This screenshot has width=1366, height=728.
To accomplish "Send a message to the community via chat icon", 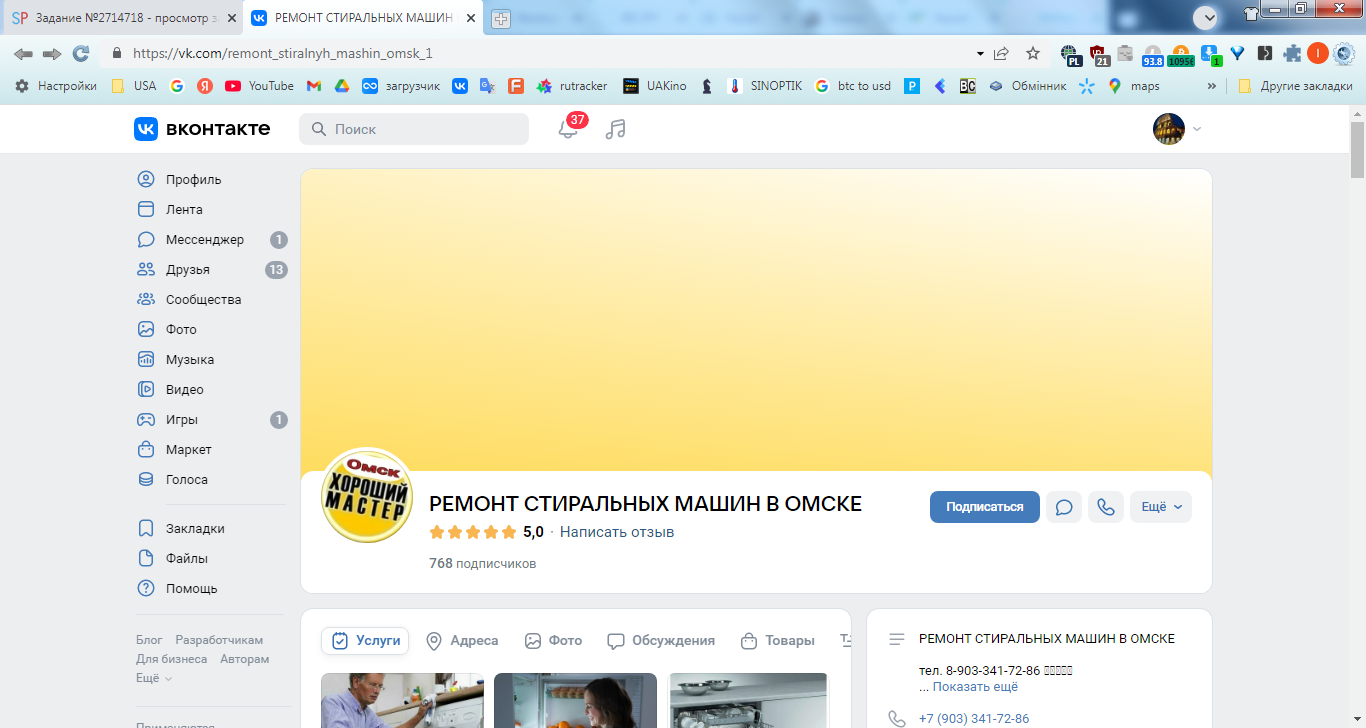I will click(x=1064, y=507).
